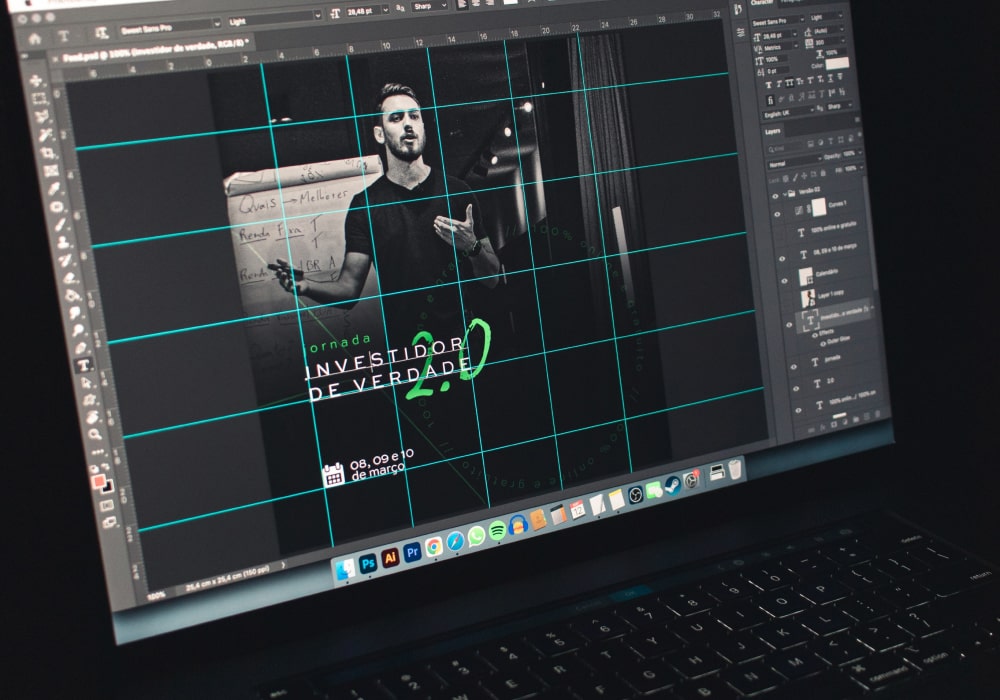The image size is (1000, 700).
Task: Toggle text orientation in the options bar
Action: point(101,33)
